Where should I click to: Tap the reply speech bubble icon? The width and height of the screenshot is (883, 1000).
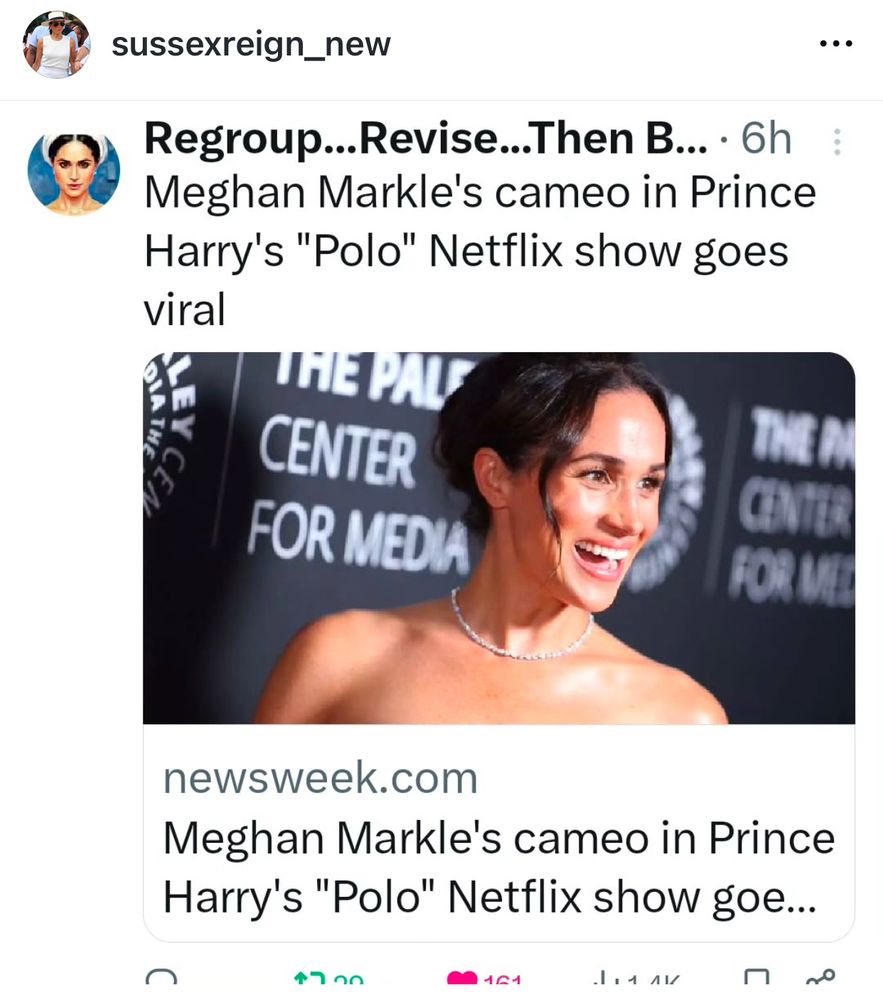161,978
